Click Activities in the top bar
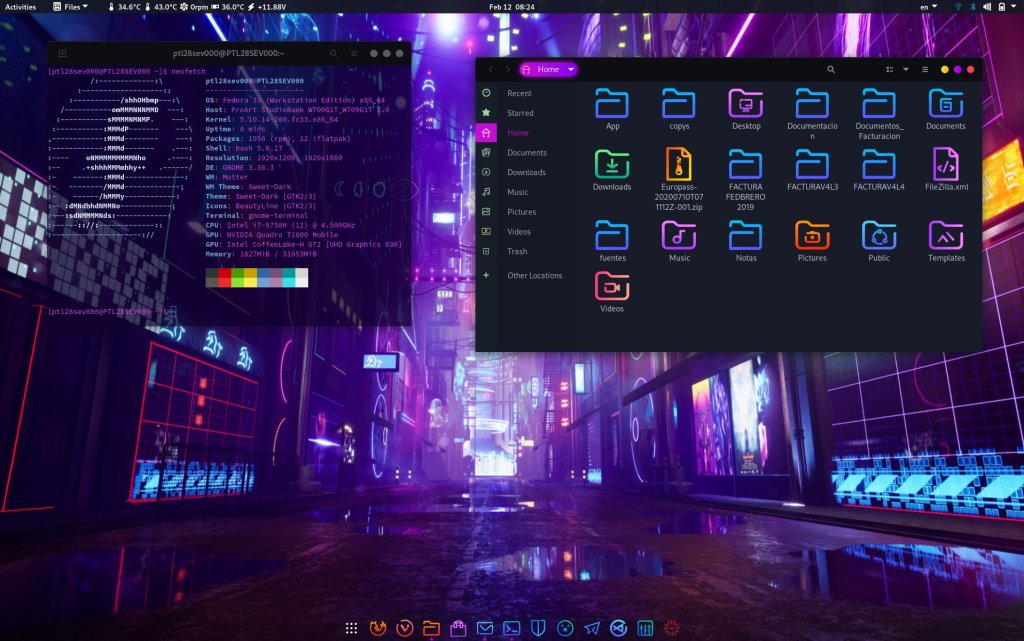Image resolution: width=1024 pixels, height=641 pixels. point(20,7)
